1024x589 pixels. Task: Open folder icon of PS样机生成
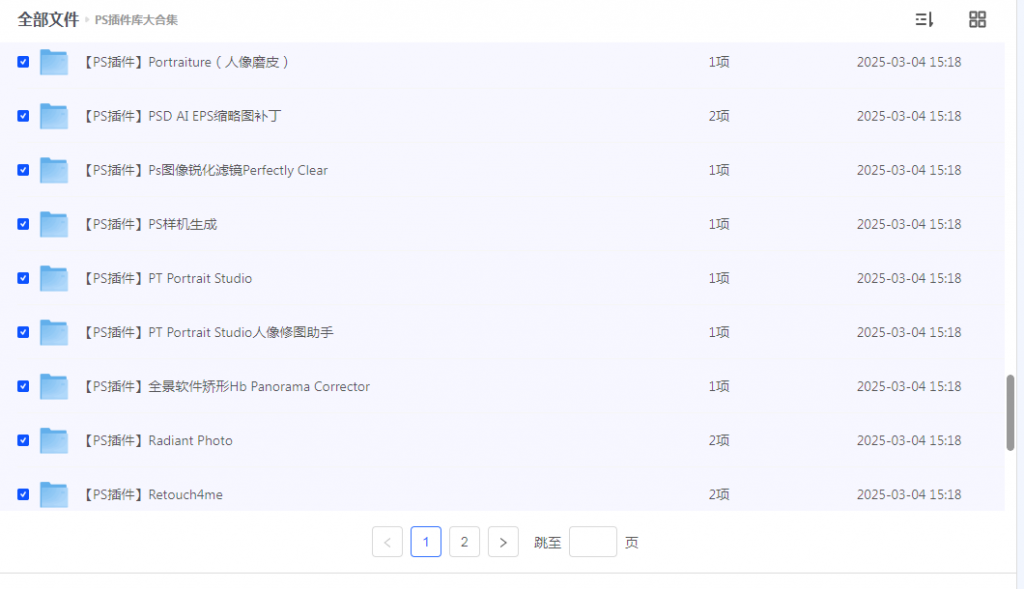(x=54, y=224)
